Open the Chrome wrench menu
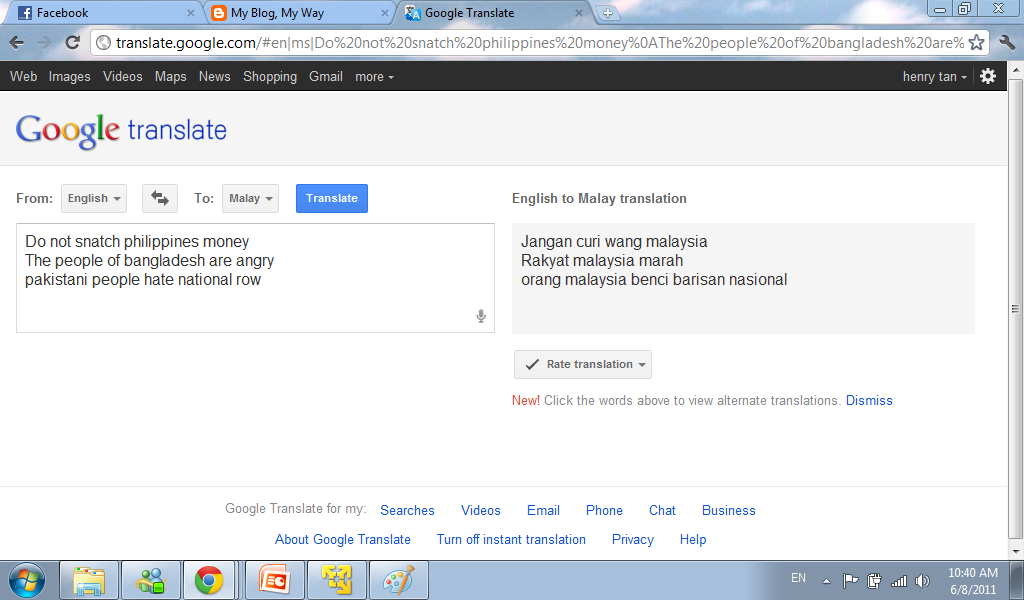 tap(1007, 43)
